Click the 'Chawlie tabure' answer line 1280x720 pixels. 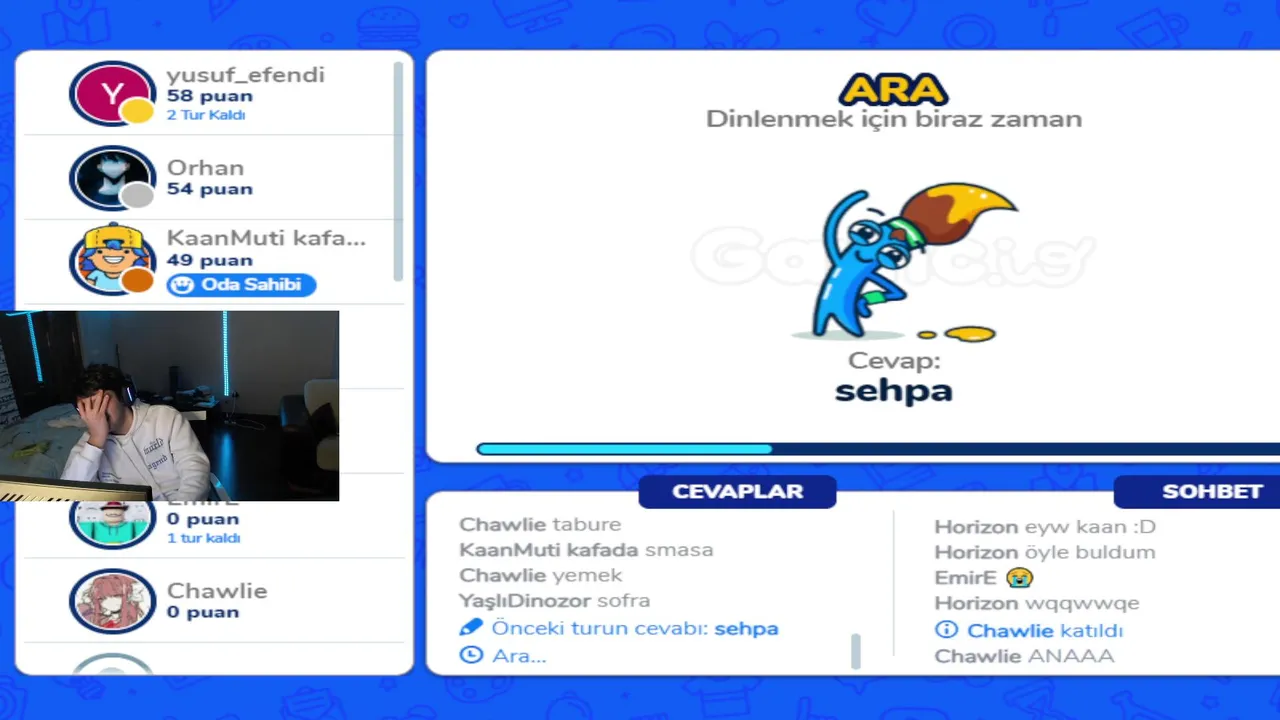pyautogui.click(x=540, y=524)
